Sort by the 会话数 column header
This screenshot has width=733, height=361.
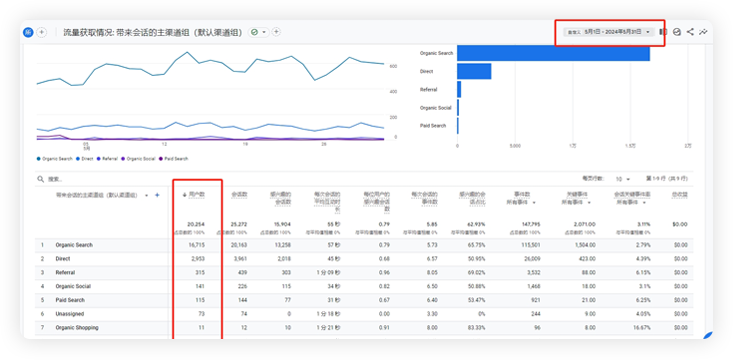pyautogui.click(x=239, y=195)
